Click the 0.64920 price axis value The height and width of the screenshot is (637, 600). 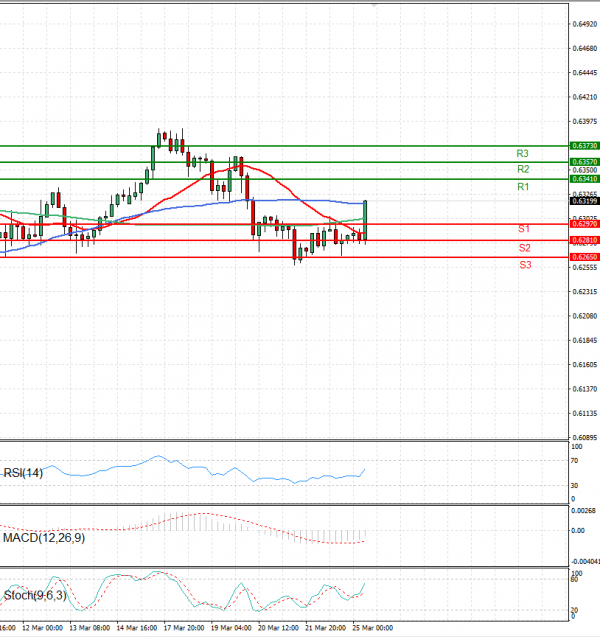585,24
